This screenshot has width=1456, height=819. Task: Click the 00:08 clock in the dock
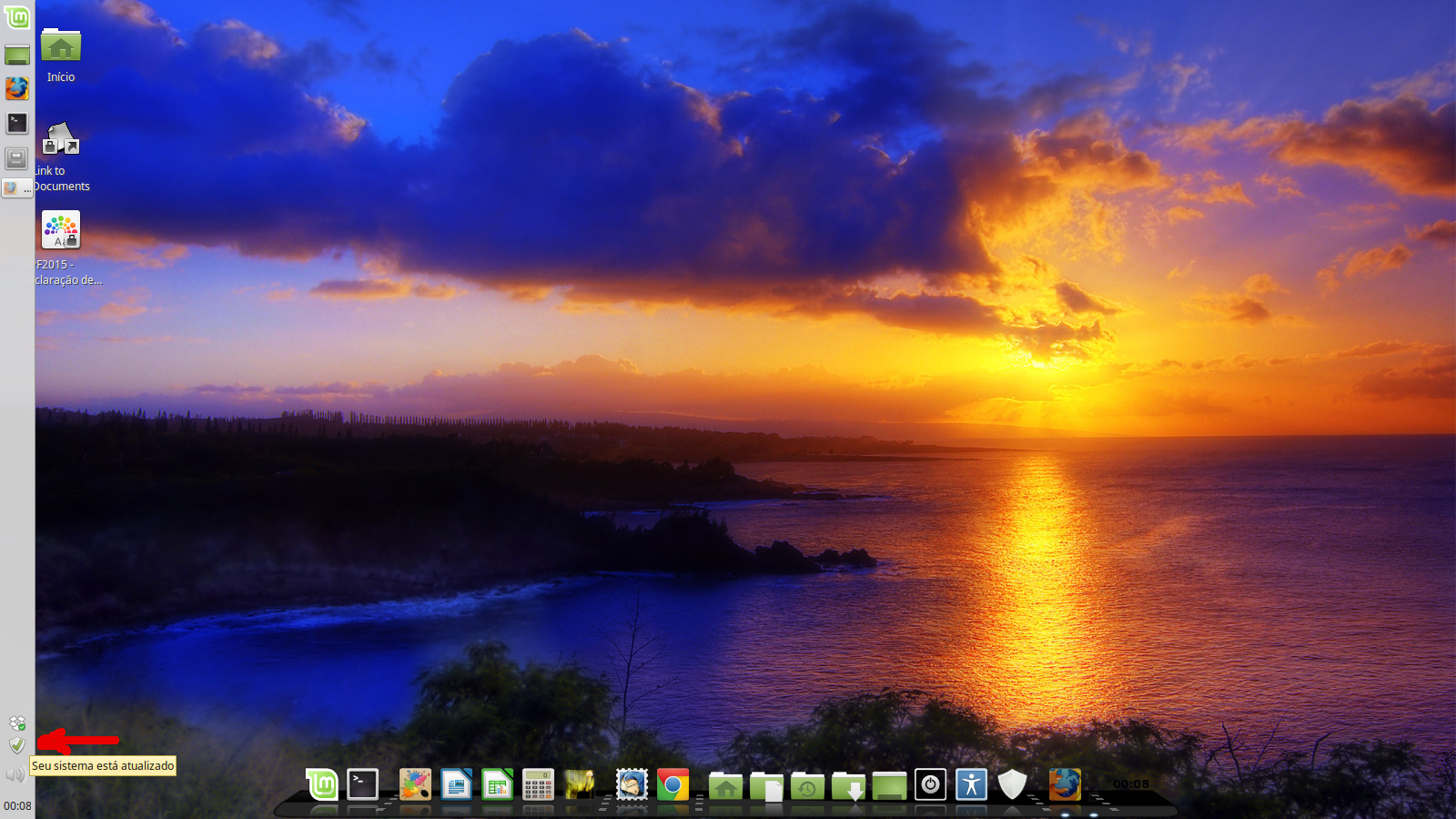[x=1131, y=784]
